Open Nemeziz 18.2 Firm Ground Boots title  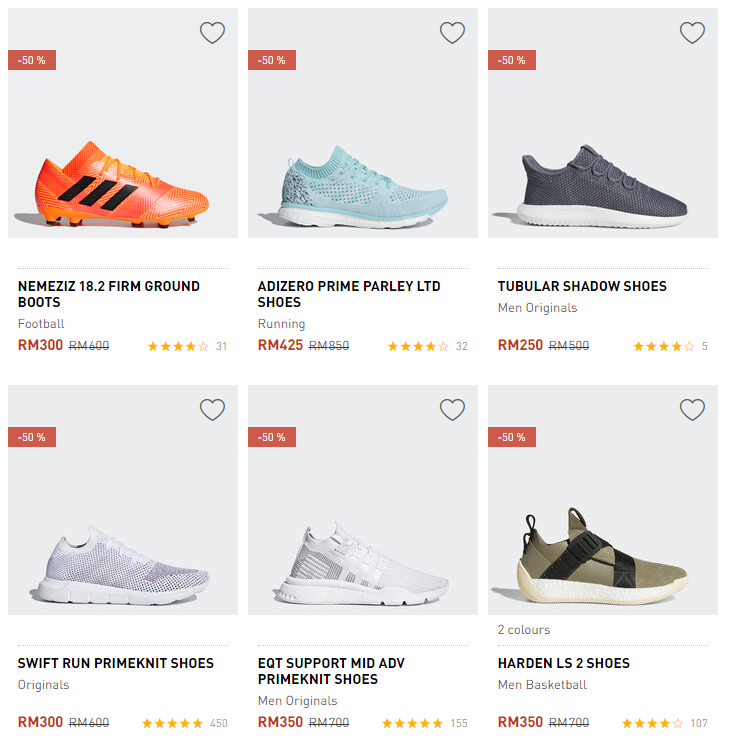[109, 294]
